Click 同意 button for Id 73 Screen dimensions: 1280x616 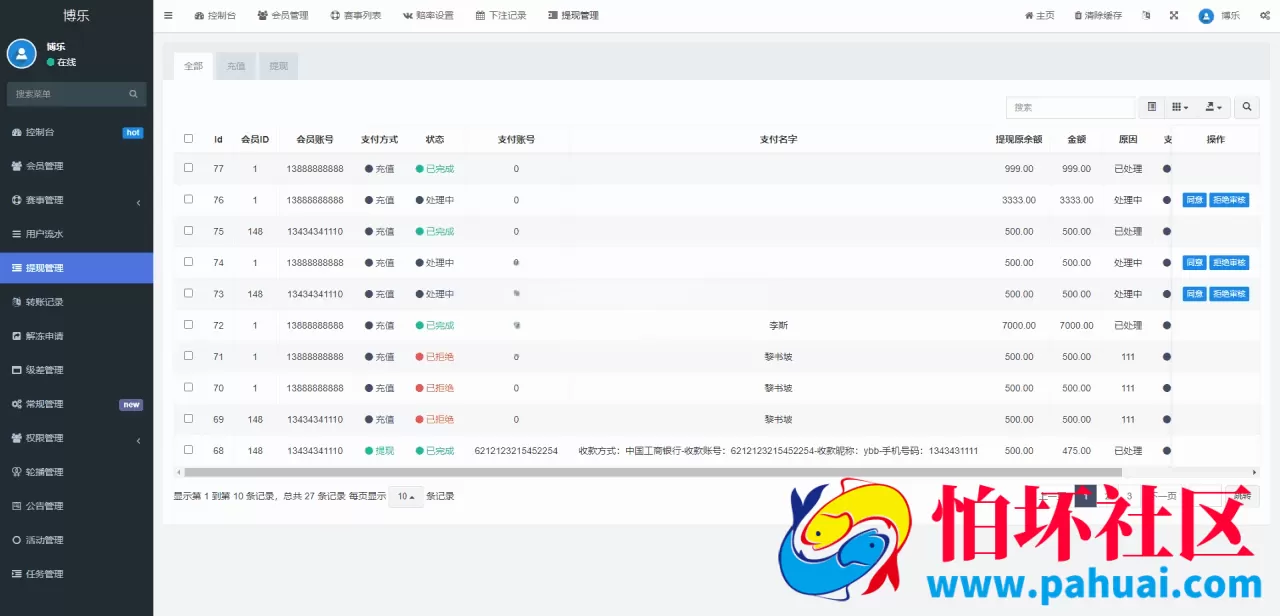pyautogui.click(x=1195, y=294)
